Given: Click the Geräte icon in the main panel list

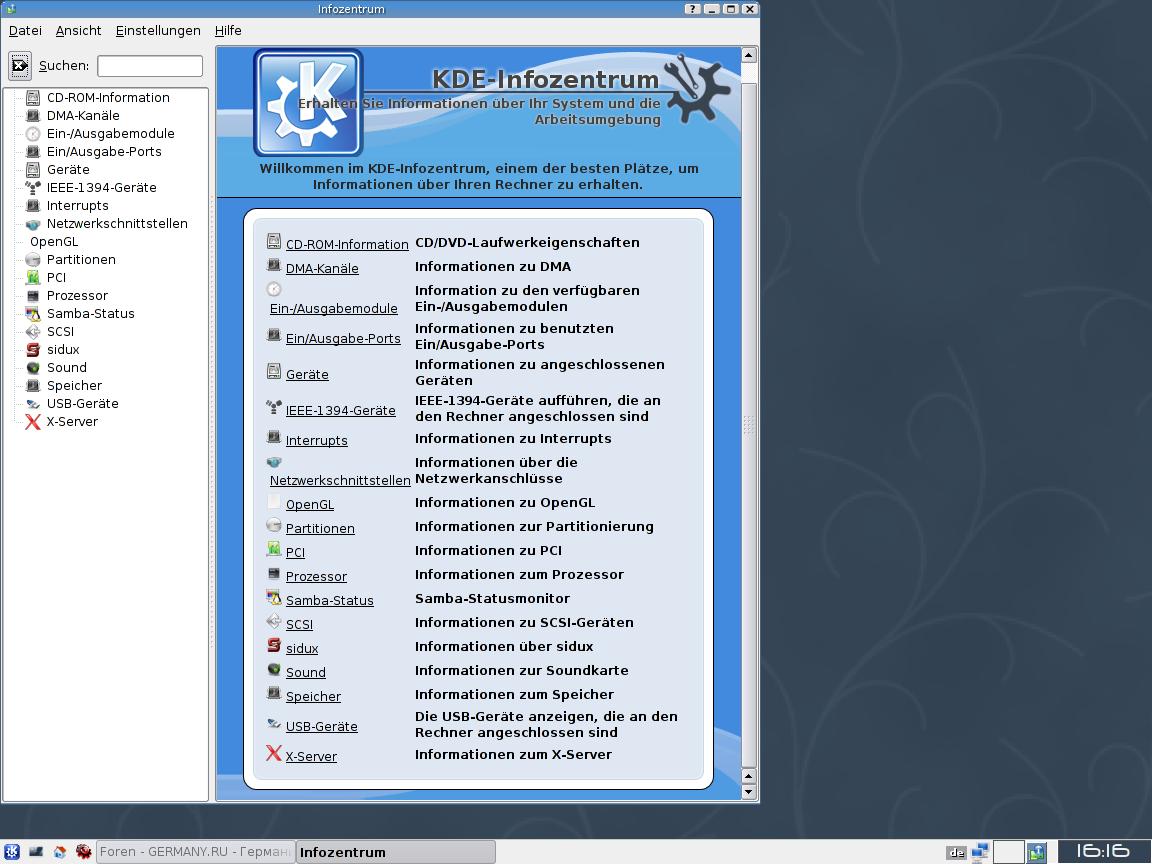Looking at the screenshot, I should [x=274, y=371].
